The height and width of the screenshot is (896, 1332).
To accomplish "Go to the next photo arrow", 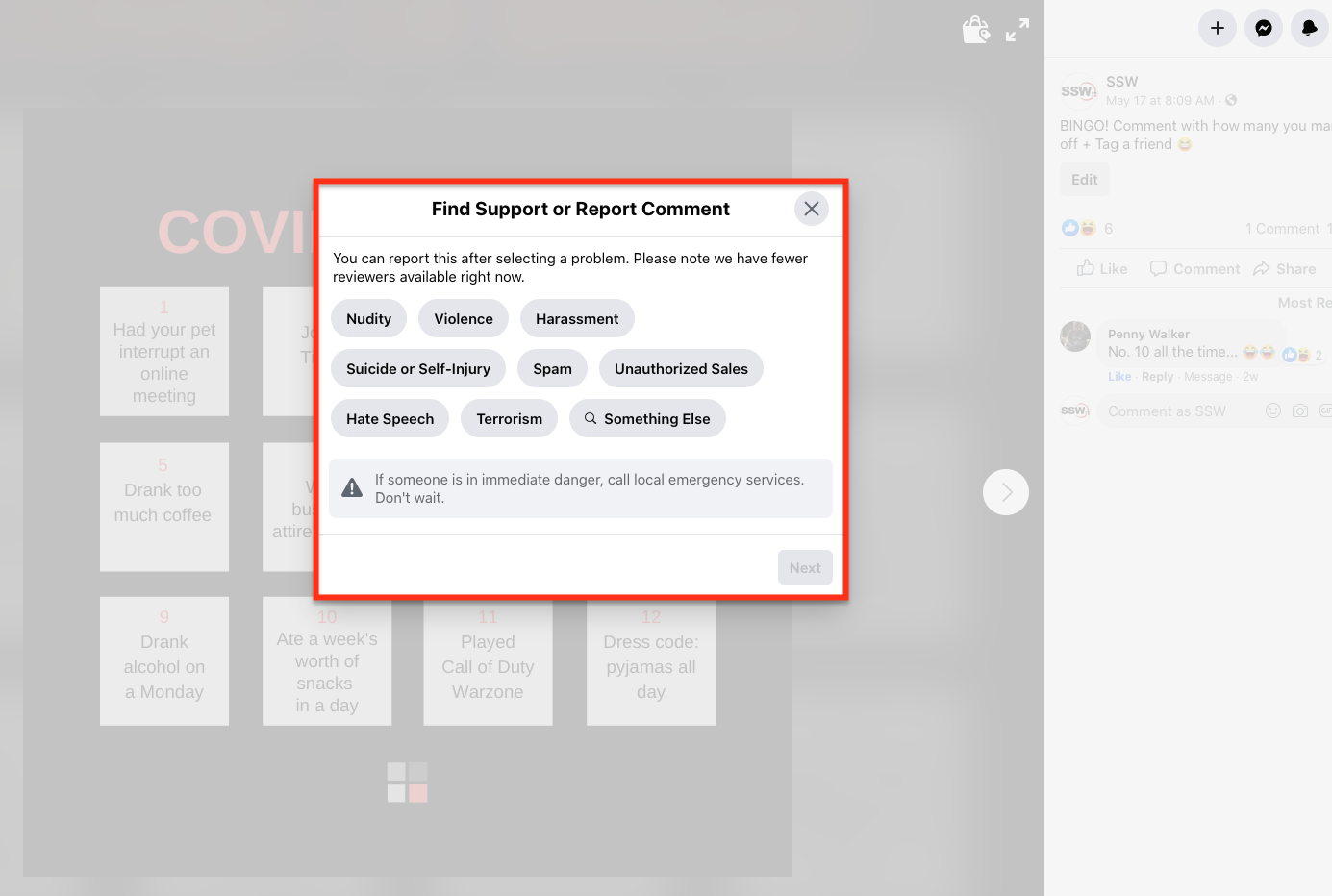I will (1005, 492).
